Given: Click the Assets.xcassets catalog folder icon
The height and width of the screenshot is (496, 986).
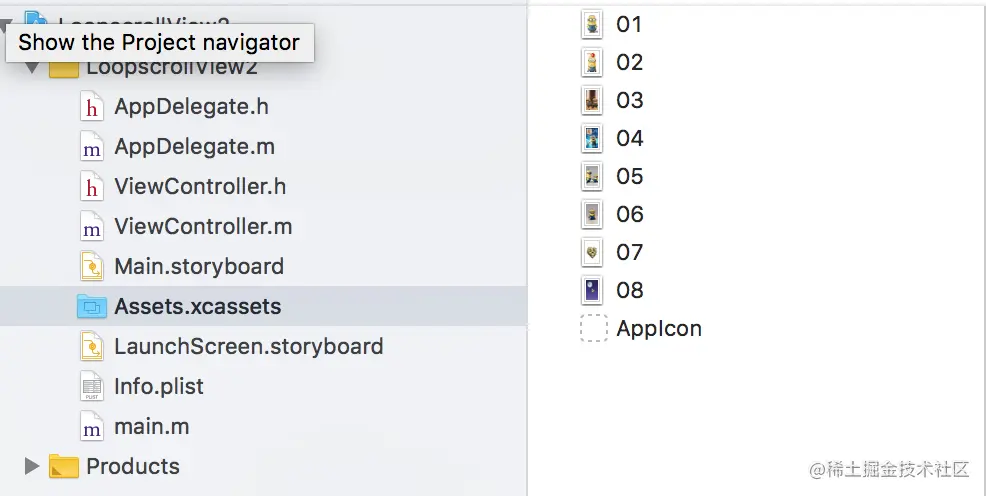Looking at the screenshot, I should coord(92,307).
